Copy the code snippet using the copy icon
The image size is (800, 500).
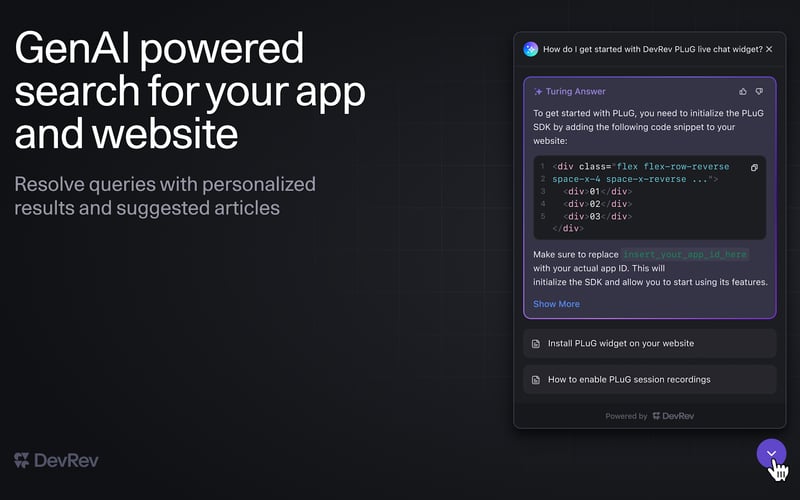[754, 167]
